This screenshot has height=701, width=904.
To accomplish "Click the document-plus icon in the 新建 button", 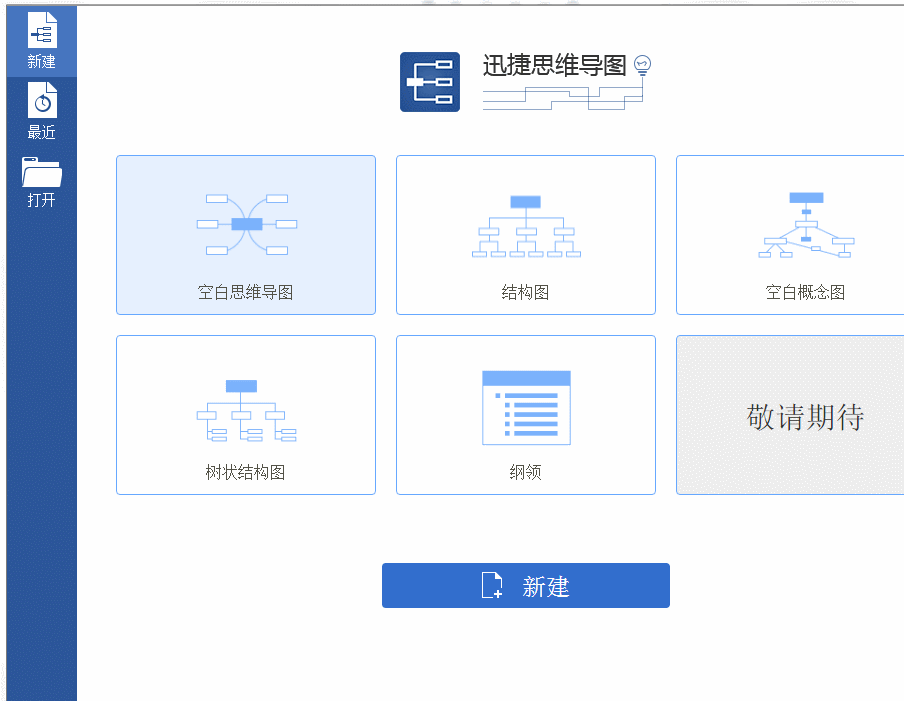I will tap(492, 586).
